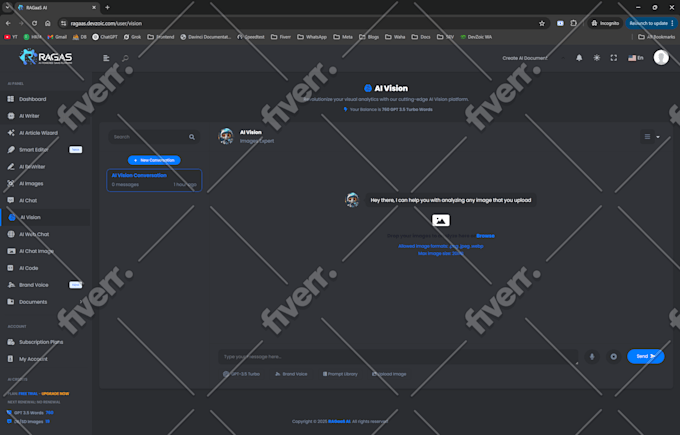680x435 pixels.
Task: Enter full screen mode with the expand icon
Action: [x=614, y=58]
